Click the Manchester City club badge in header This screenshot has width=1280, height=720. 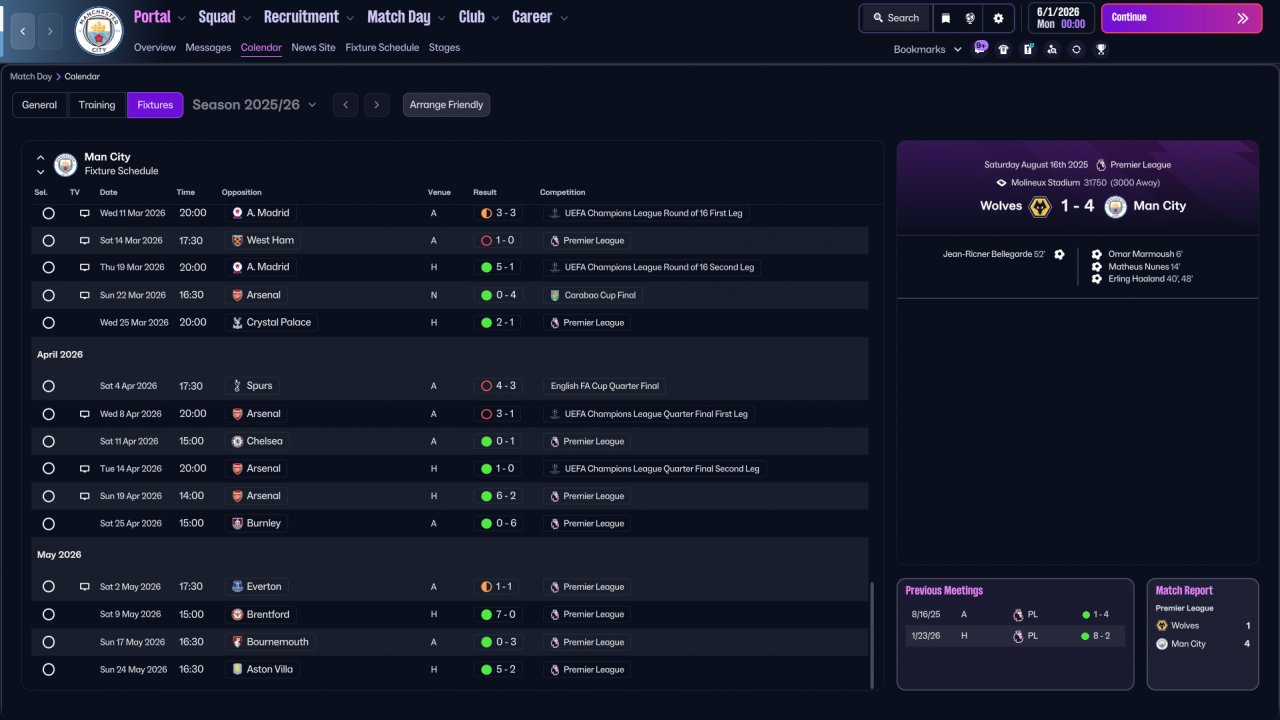click(x=99, y=31)
